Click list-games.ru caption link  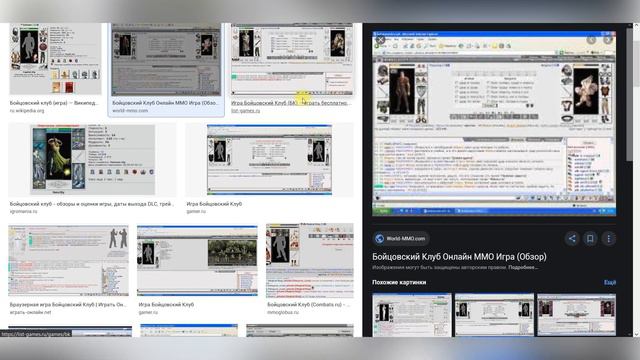(x=291, y=103)
